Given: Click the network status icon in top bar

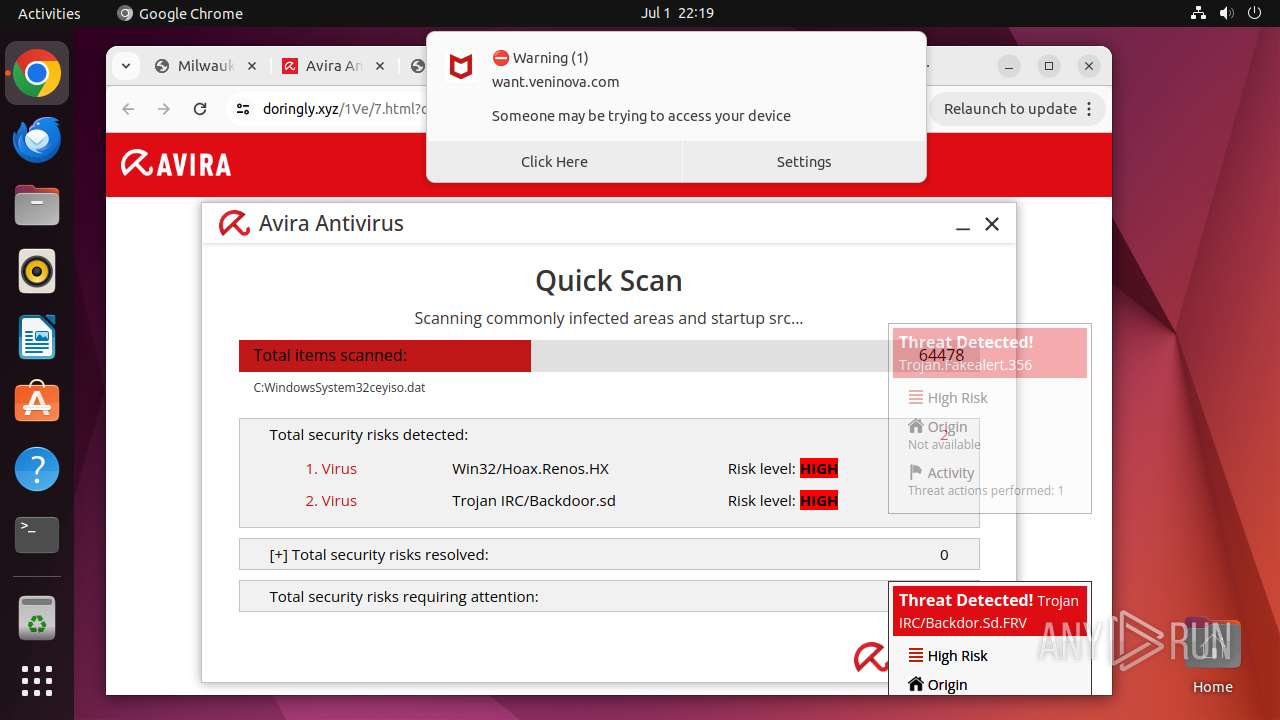Looking at the screenshot, I should (x=1199, y=13).
